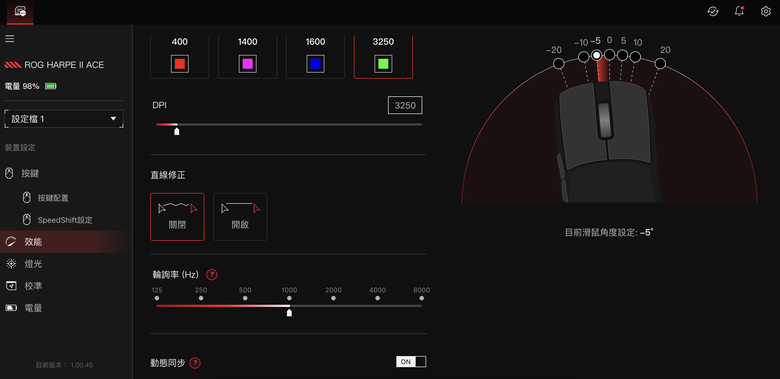Open the 燈光 page
The height and width of the screenshot is (379, 780).
(33, 264)
